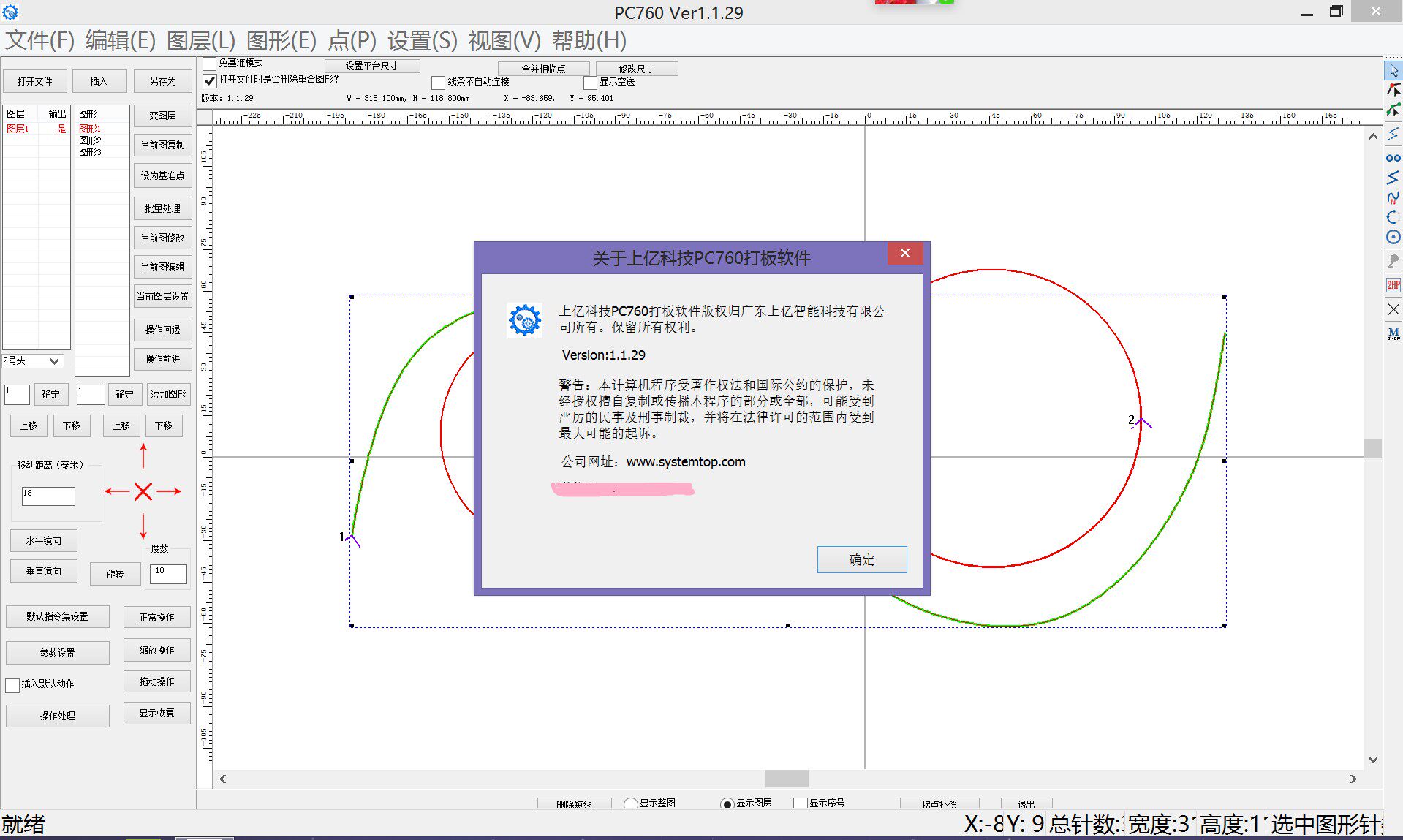
Task: Click the horizontal scrollbar thumb
Action: tap(787, 779)
